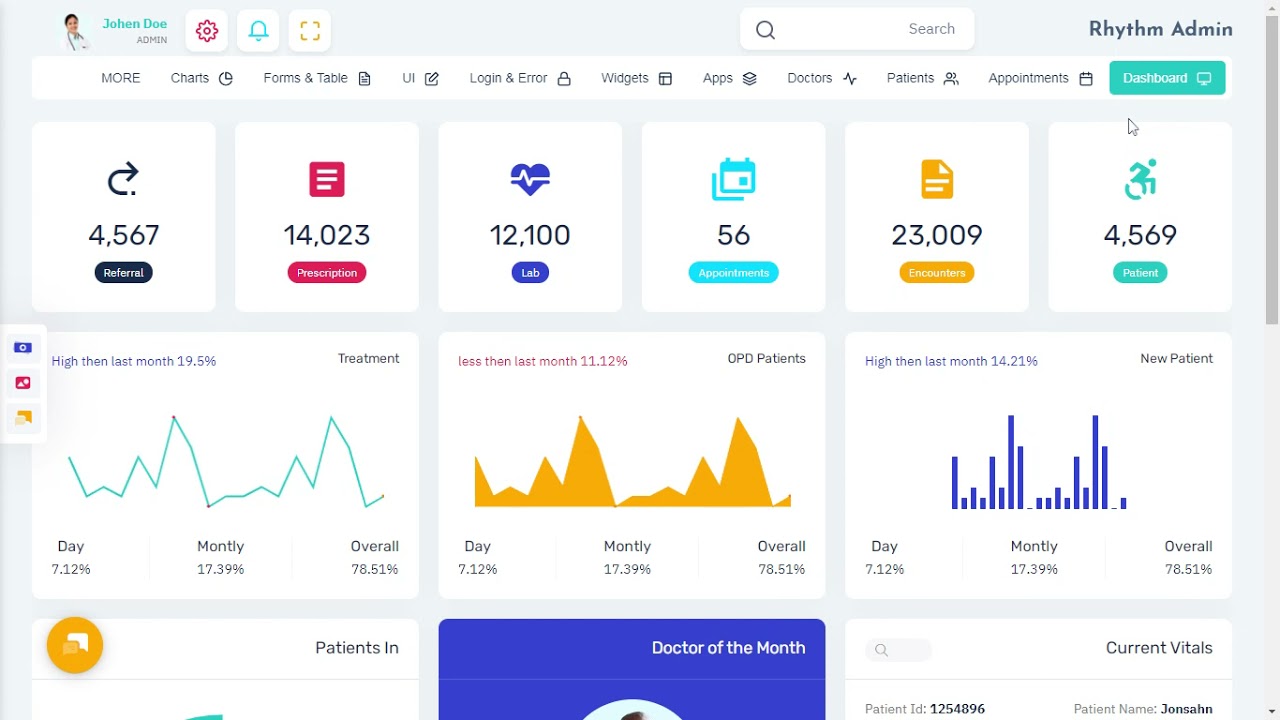The width and height of the screenshot is (1280, 720).
Task: Click the blue camera side-panel icon
Action: (23, 348)
